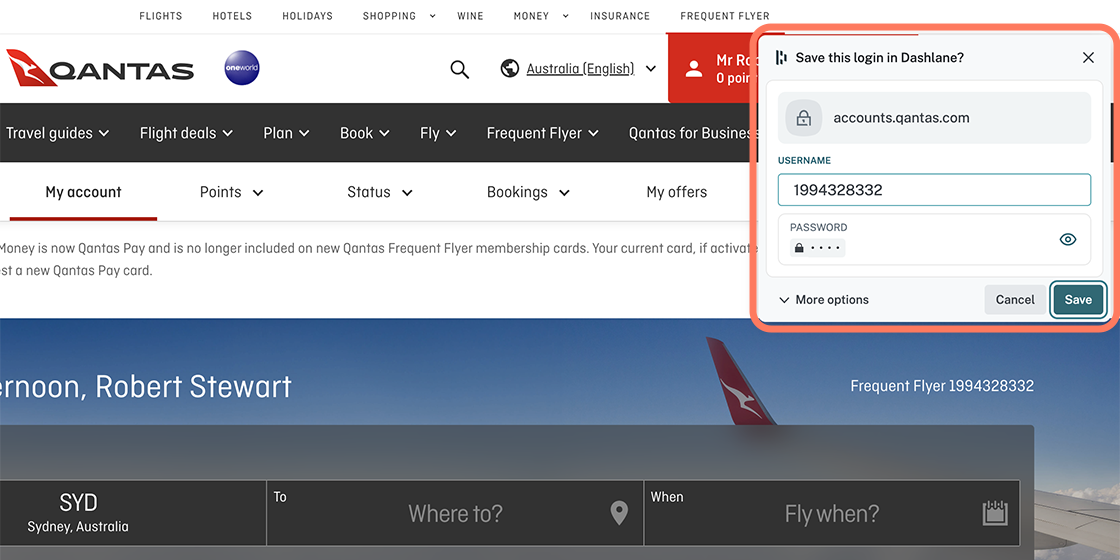Switch to the My account tab

[83, 192]
